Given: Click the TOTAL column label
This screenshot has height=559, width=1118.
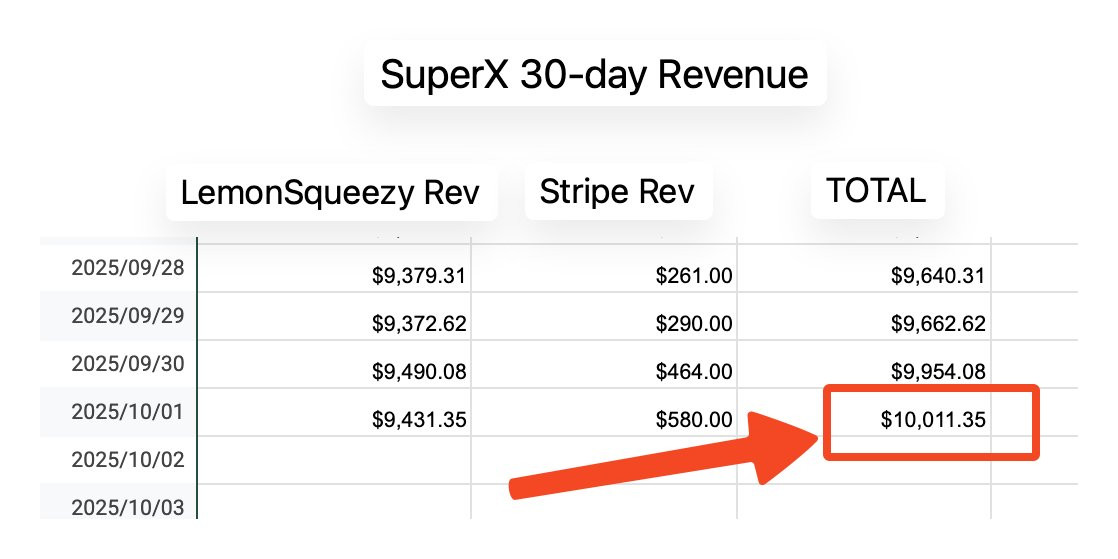Looking at the screenshot, I should click(876, 190).
